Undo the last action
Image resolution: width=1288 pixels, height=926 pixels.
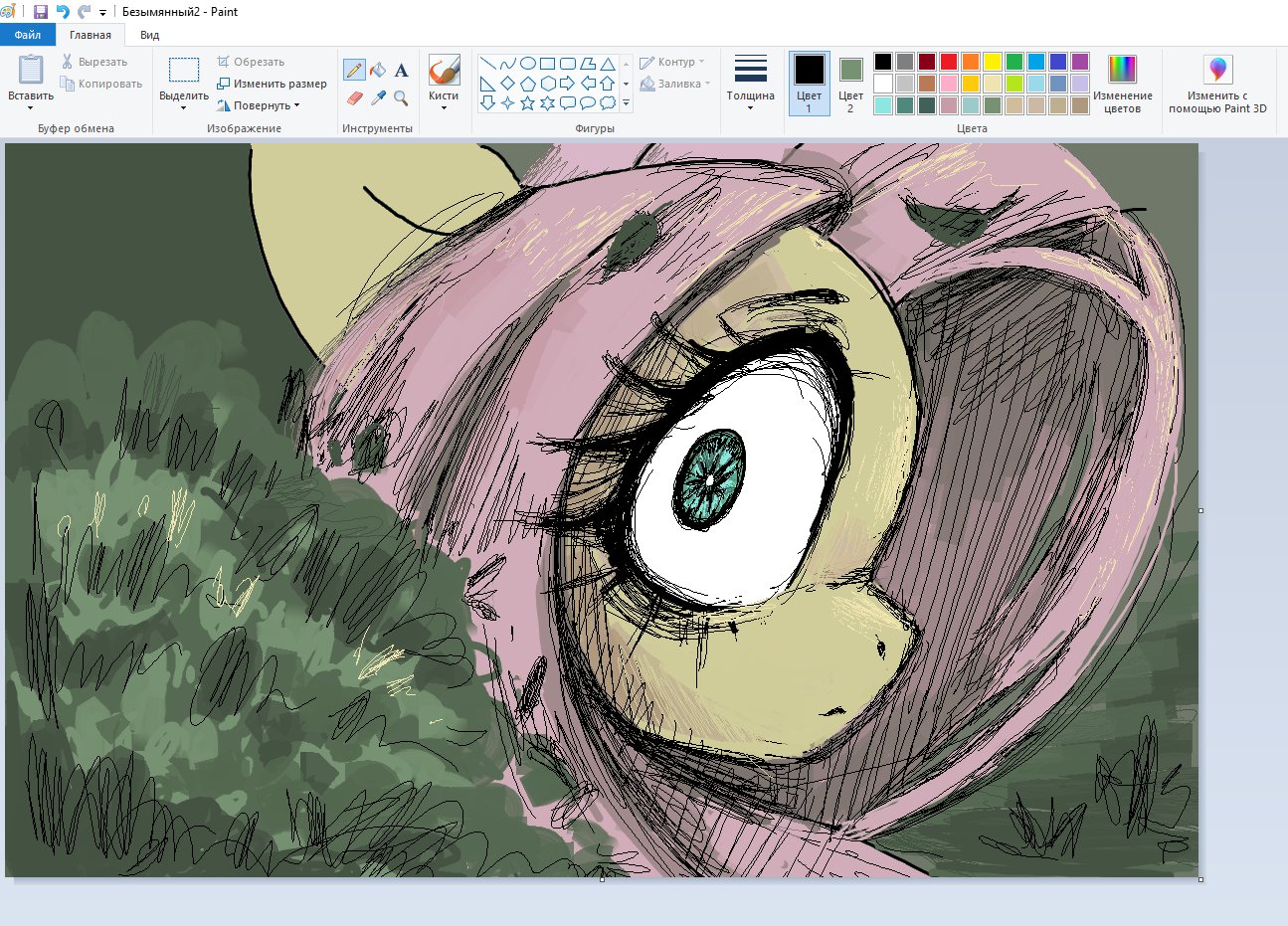point(63,12)
